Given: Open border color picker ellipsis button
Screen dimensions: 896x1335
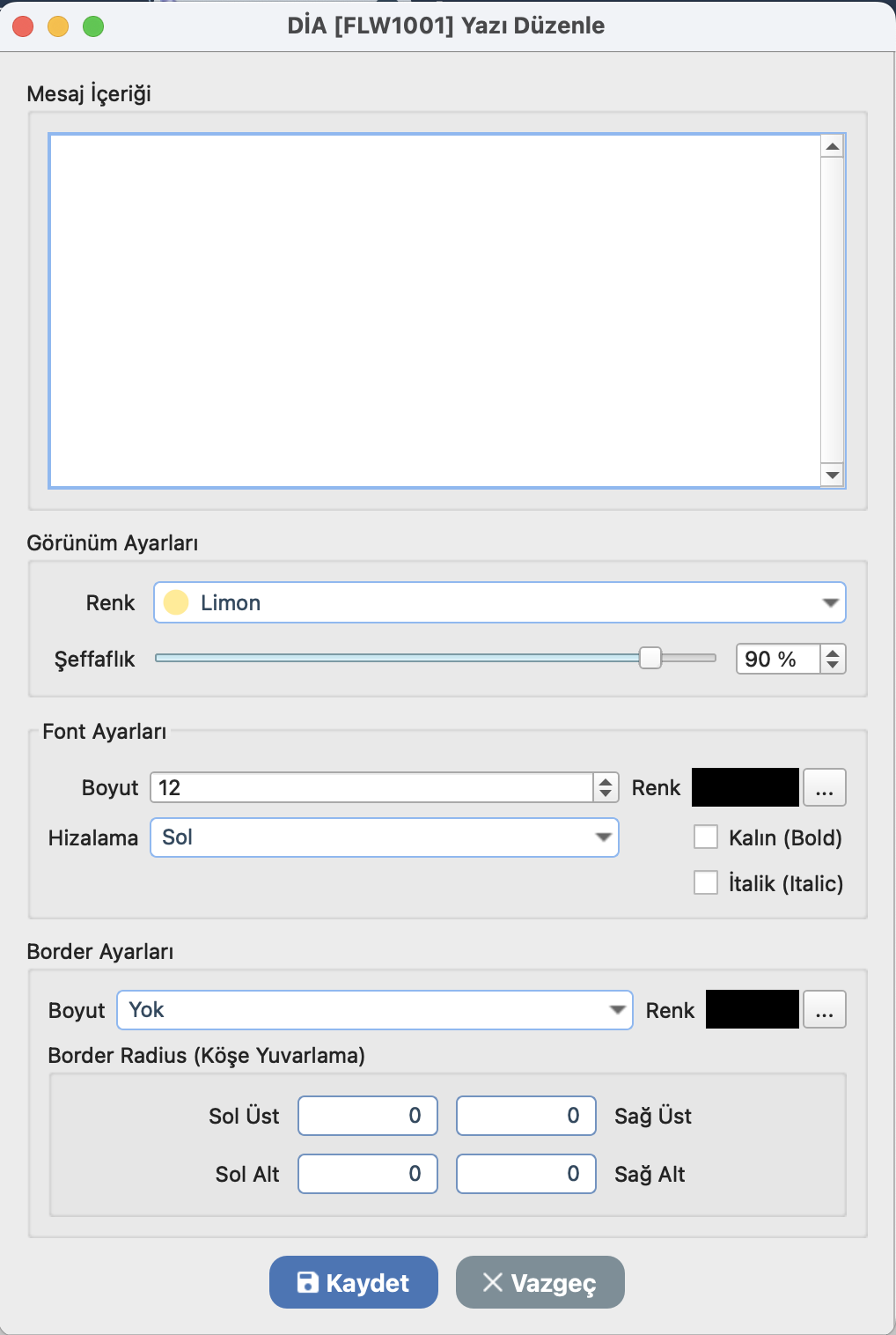Looking at the screenshot, I should 824,1010.
